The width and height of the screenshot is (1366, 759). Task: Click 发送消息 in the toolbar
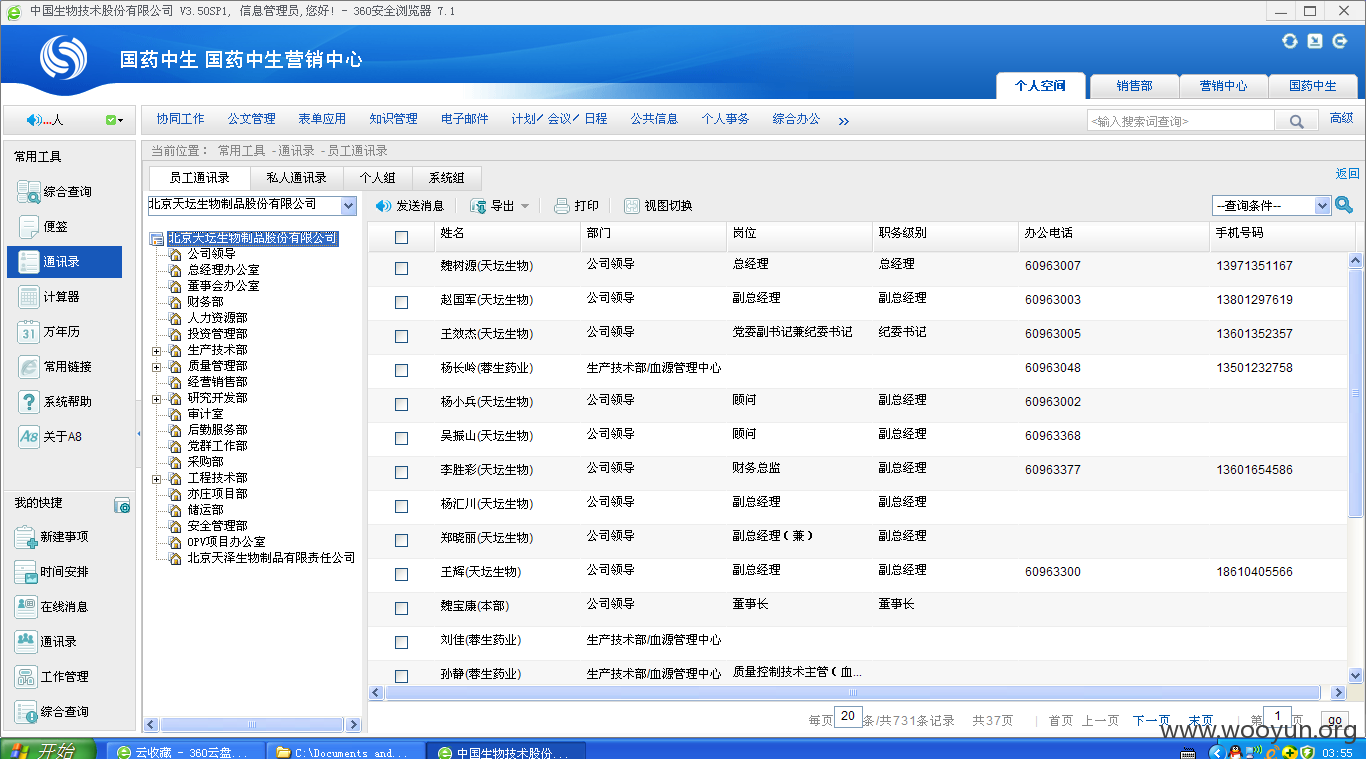click(410, 206)
